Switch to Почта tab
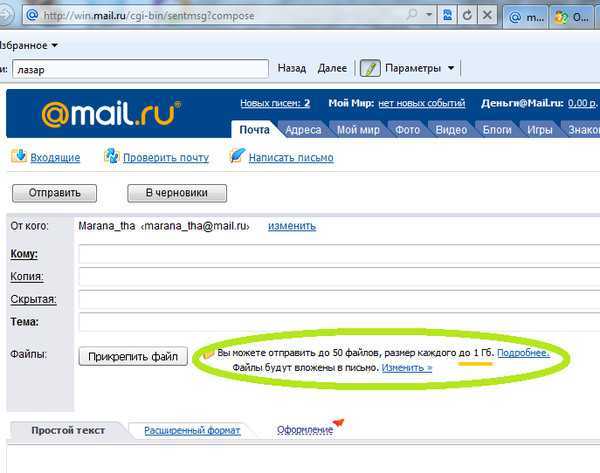The width and height of the screenshot is (600, 473). pos(254,130)
